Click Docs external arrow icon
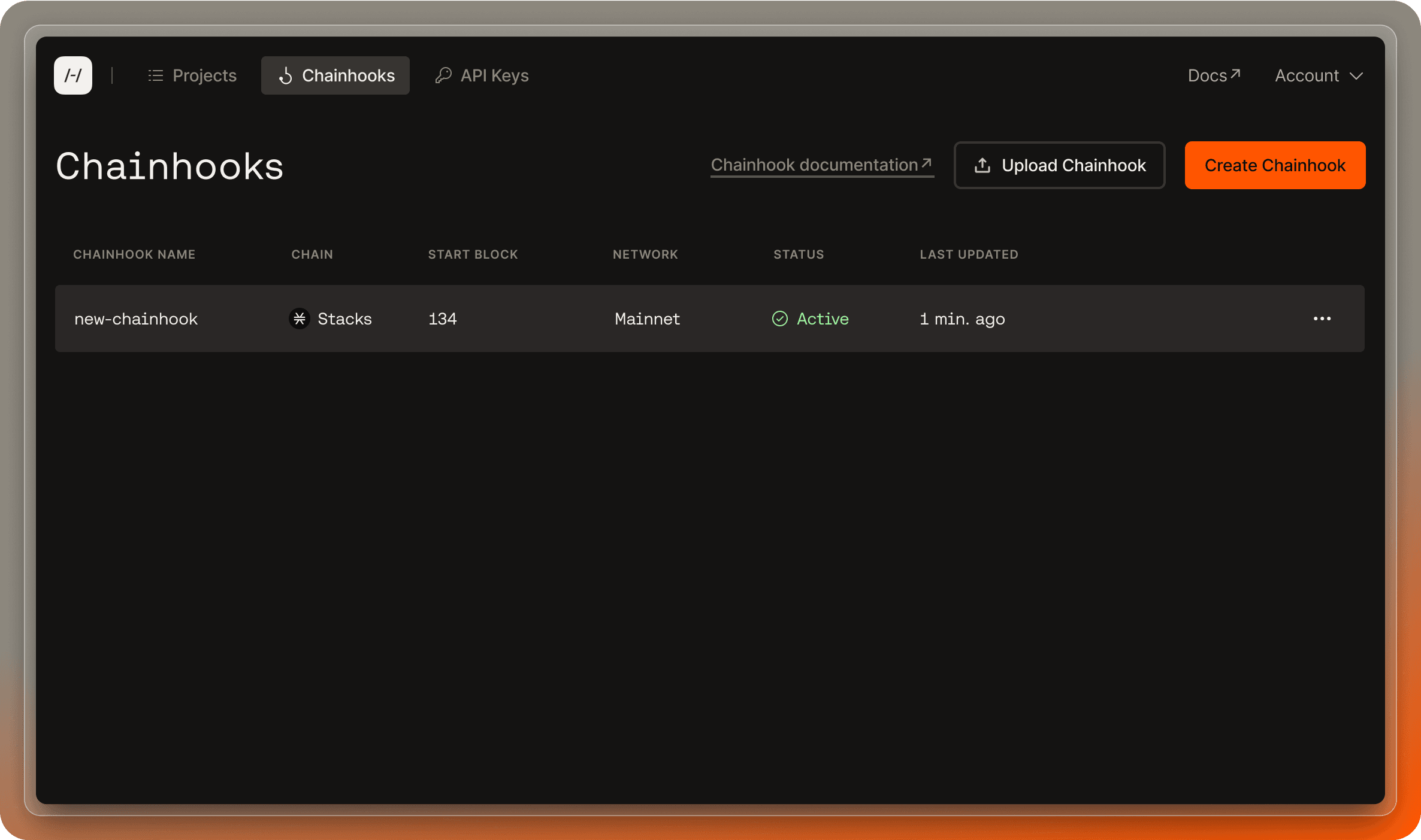This screenshot has height=840, width=1421. 1235,74
